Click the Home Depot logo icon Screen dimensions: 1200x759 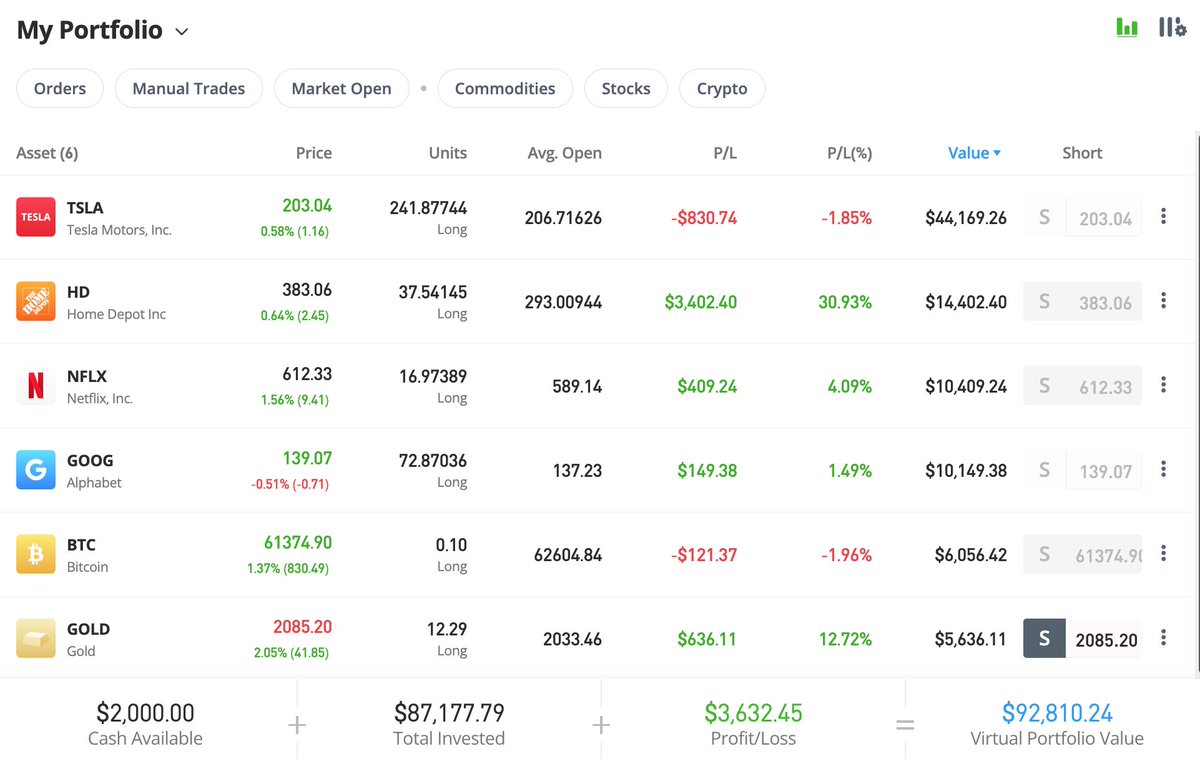click(34, 300)
